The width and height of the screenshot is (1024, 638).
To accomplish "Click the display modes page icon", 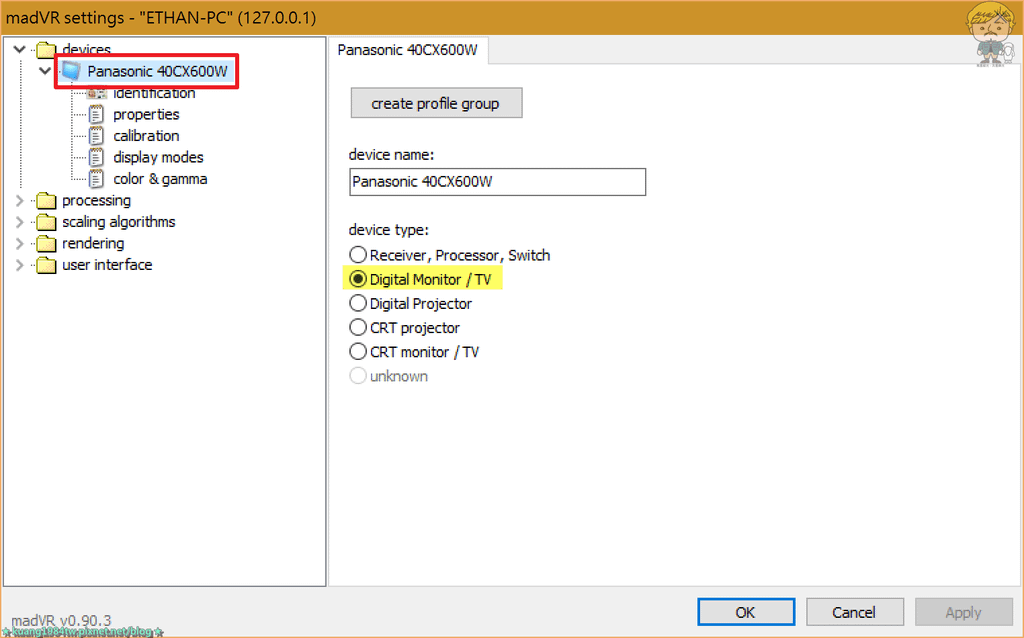I will (97, 157).
